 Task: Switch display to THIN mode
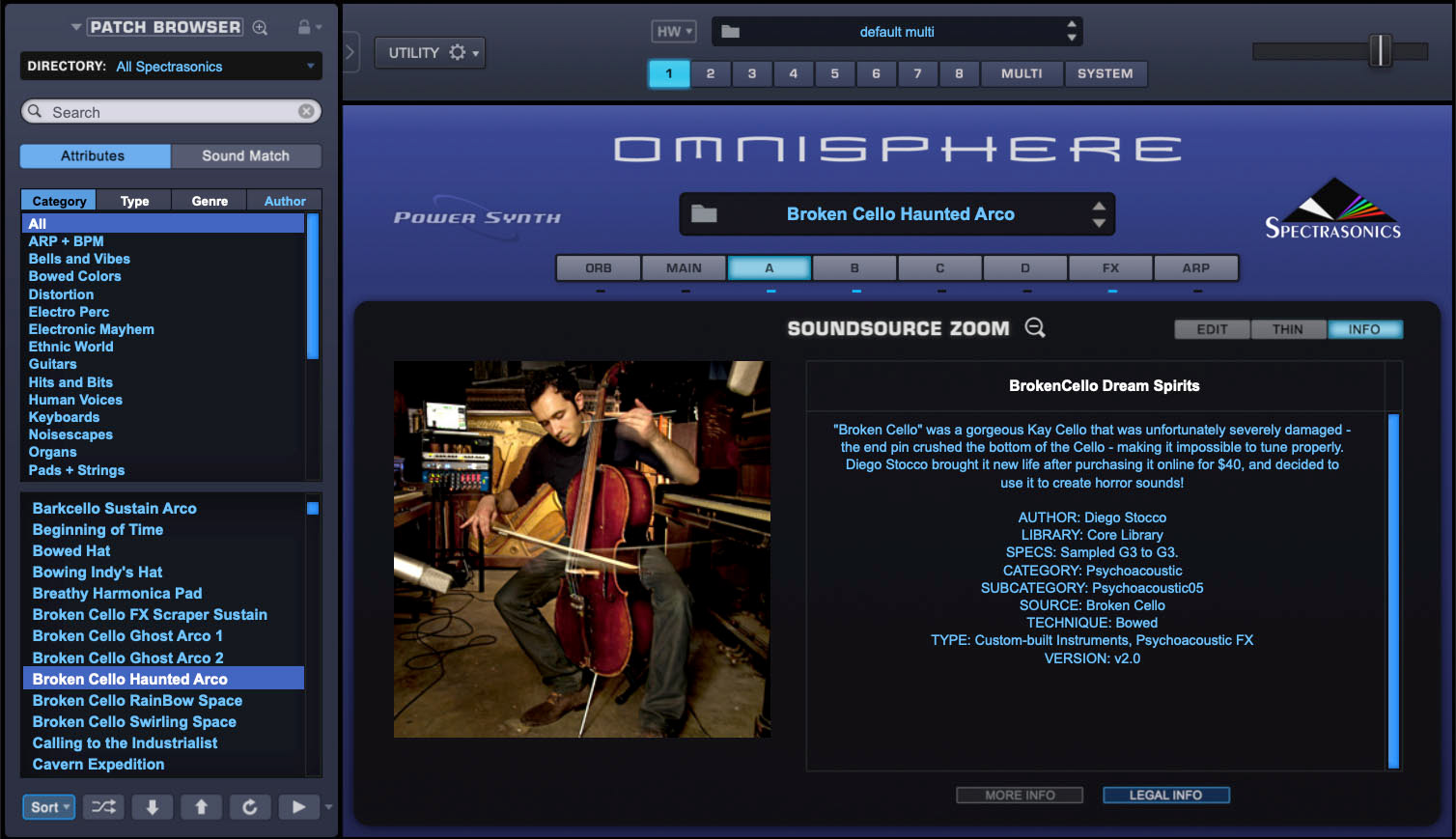click(x=1288, y=329)
